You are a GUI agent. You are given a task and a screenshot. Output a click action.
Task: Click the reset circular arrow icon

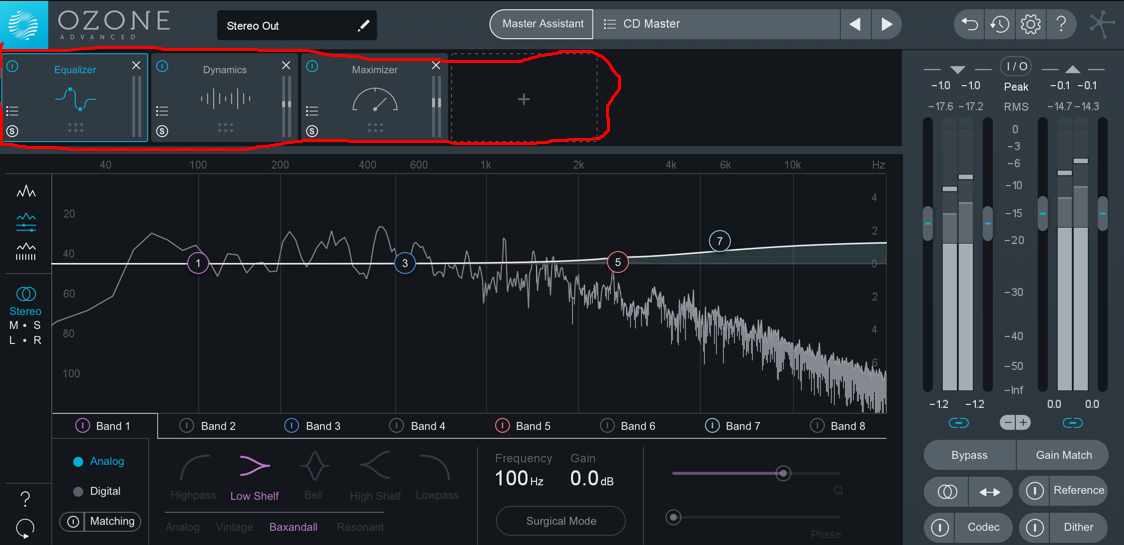click(x=25, y=529)
